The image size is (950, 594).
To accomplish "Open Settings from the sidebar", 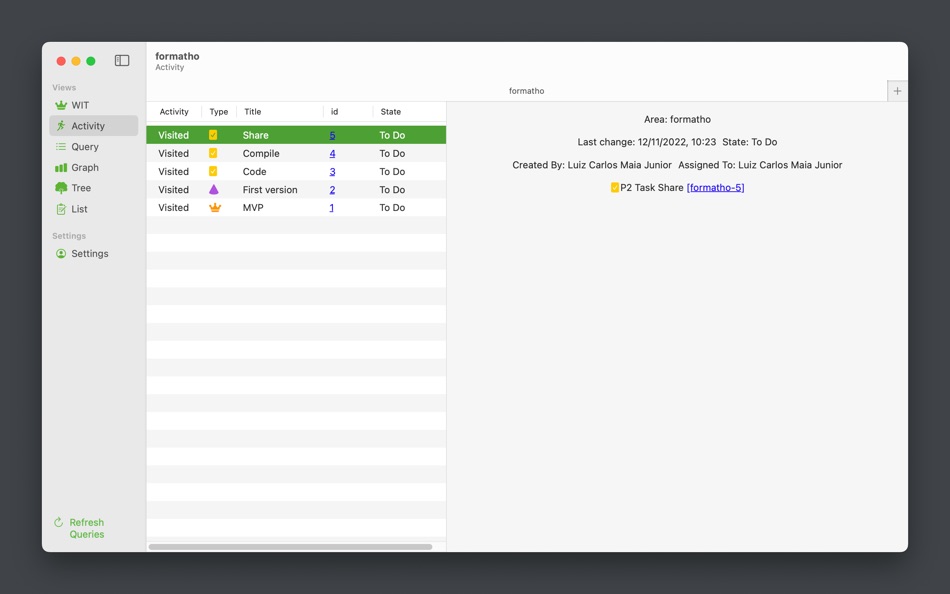I will pyautogui.click(x=93, y=254).
